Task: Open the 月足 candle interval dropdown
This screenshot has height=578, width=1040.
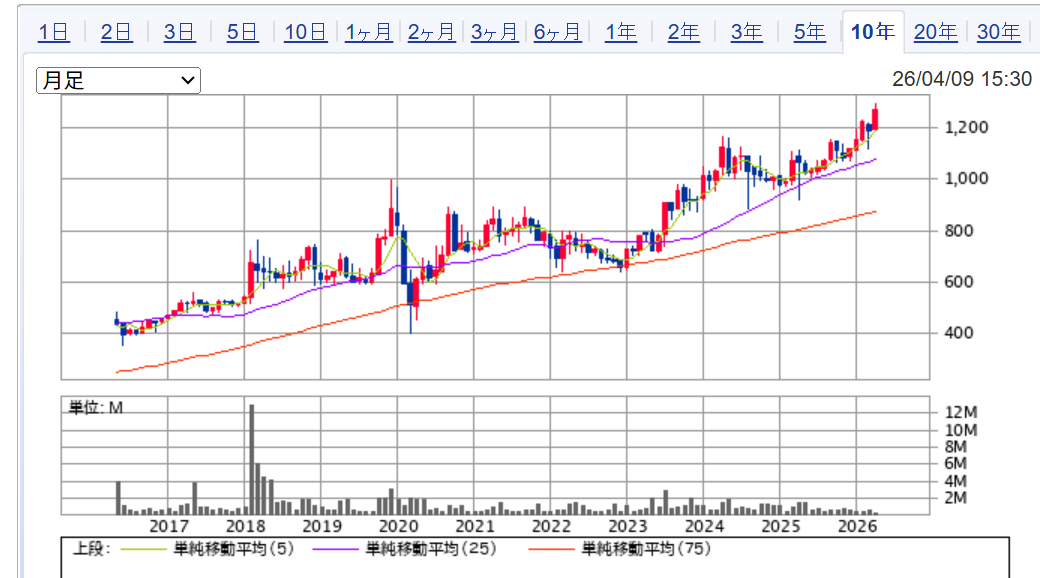Action: [118, 81]
